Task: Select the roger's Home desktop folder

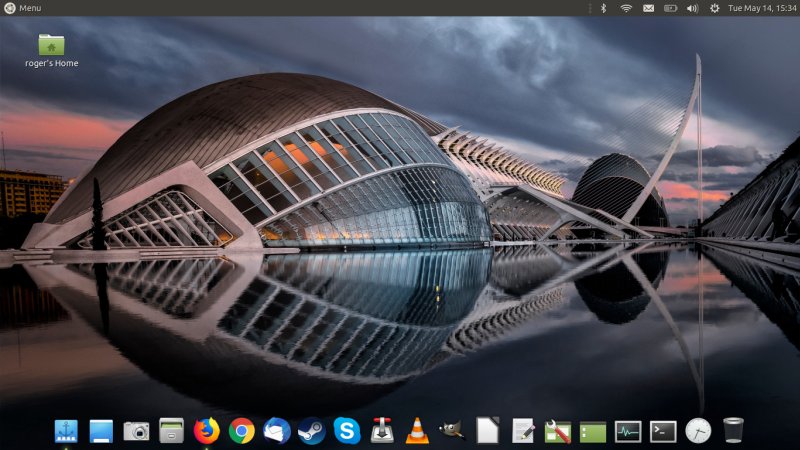Action: [51, 45]
